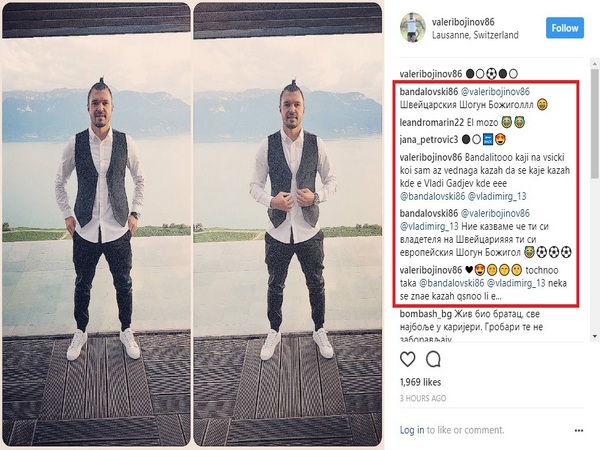Click the @vladimirg_13 mention in the fourth comment

pyautogui.click(x=497, y=196)
